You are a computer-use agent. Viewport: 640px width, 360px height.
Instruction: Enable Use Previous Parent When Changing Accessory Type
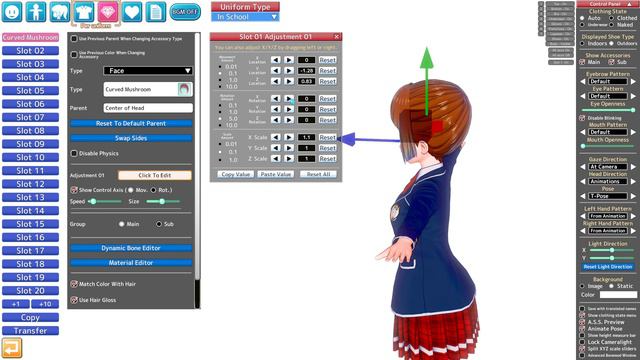pyautogui.click(x=74, y=39)
